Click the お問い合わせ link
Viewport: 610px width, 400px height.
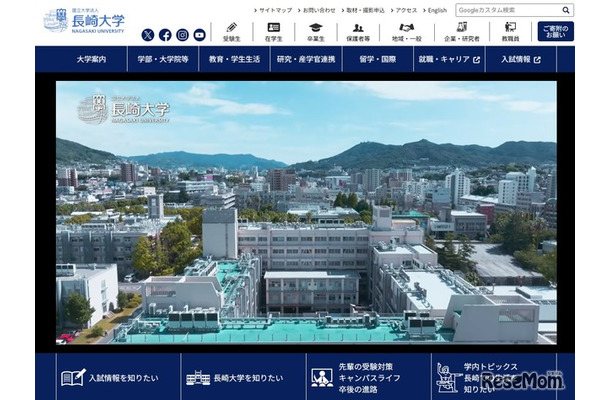pos(317,11)
